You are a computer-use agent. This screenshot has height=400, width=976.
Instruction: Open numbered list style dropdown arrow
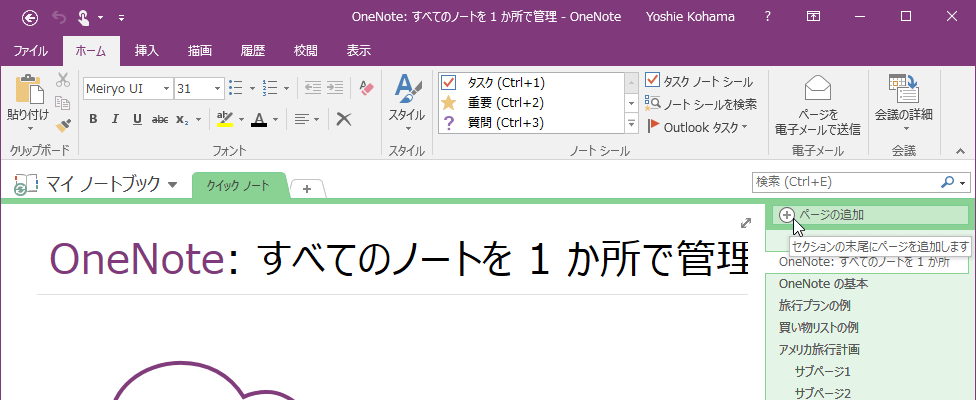286,88
